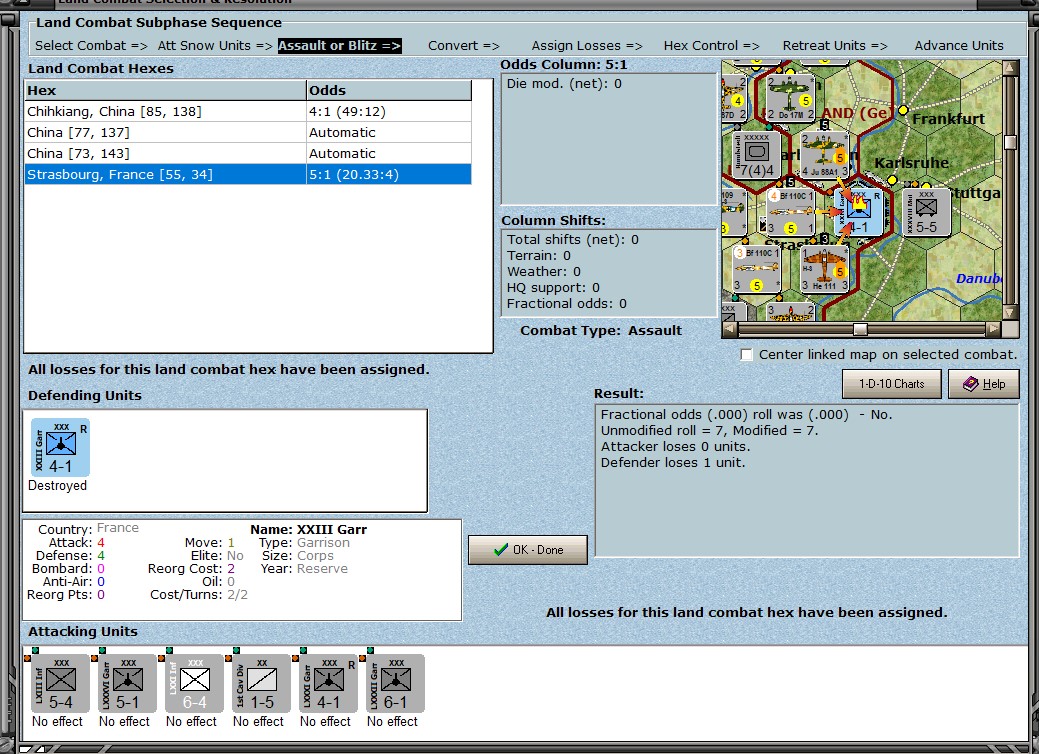Click the 'Die mod. (net): 0' text

point(564,83)
